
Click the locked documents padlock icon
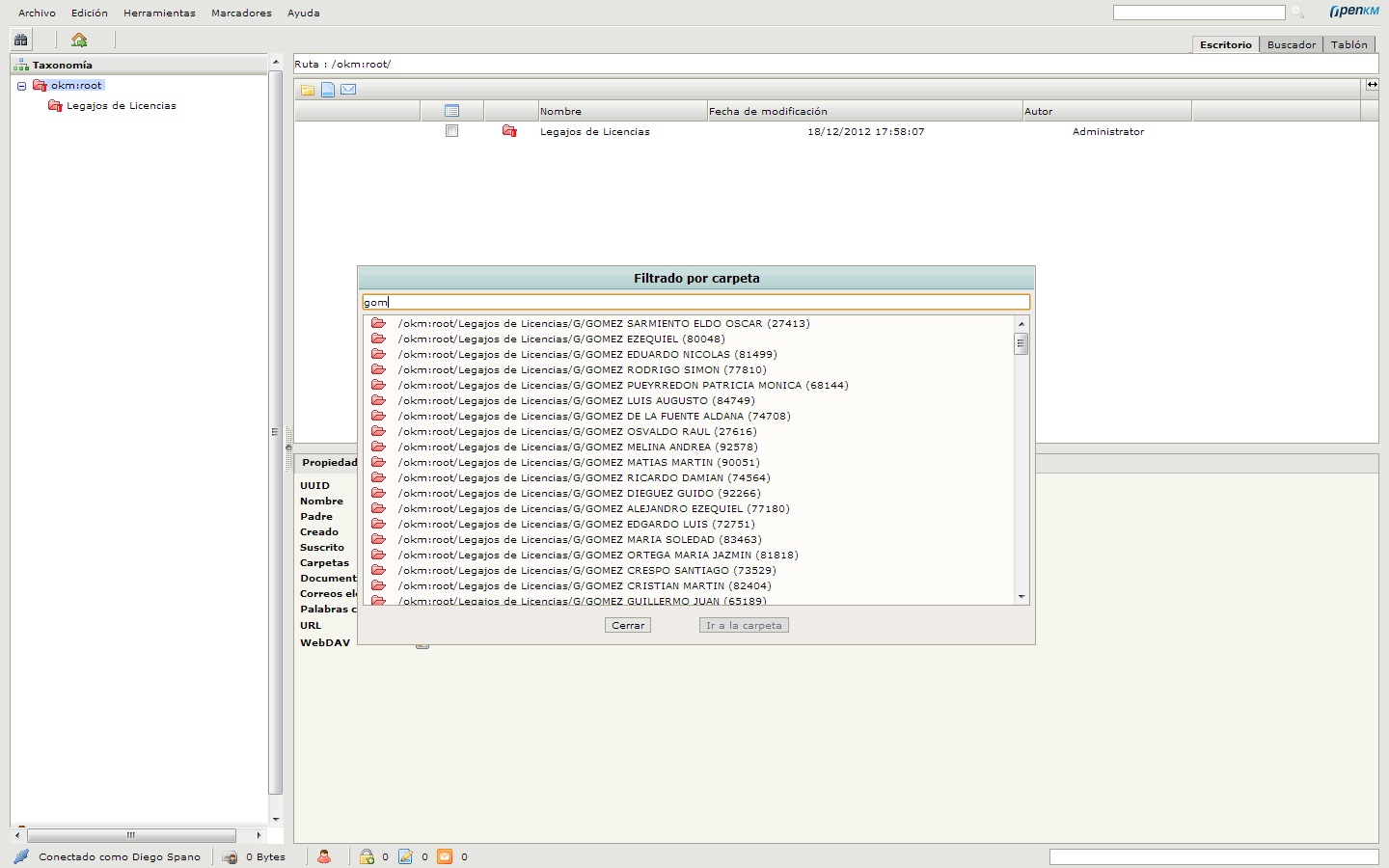(x=367, y=856)
